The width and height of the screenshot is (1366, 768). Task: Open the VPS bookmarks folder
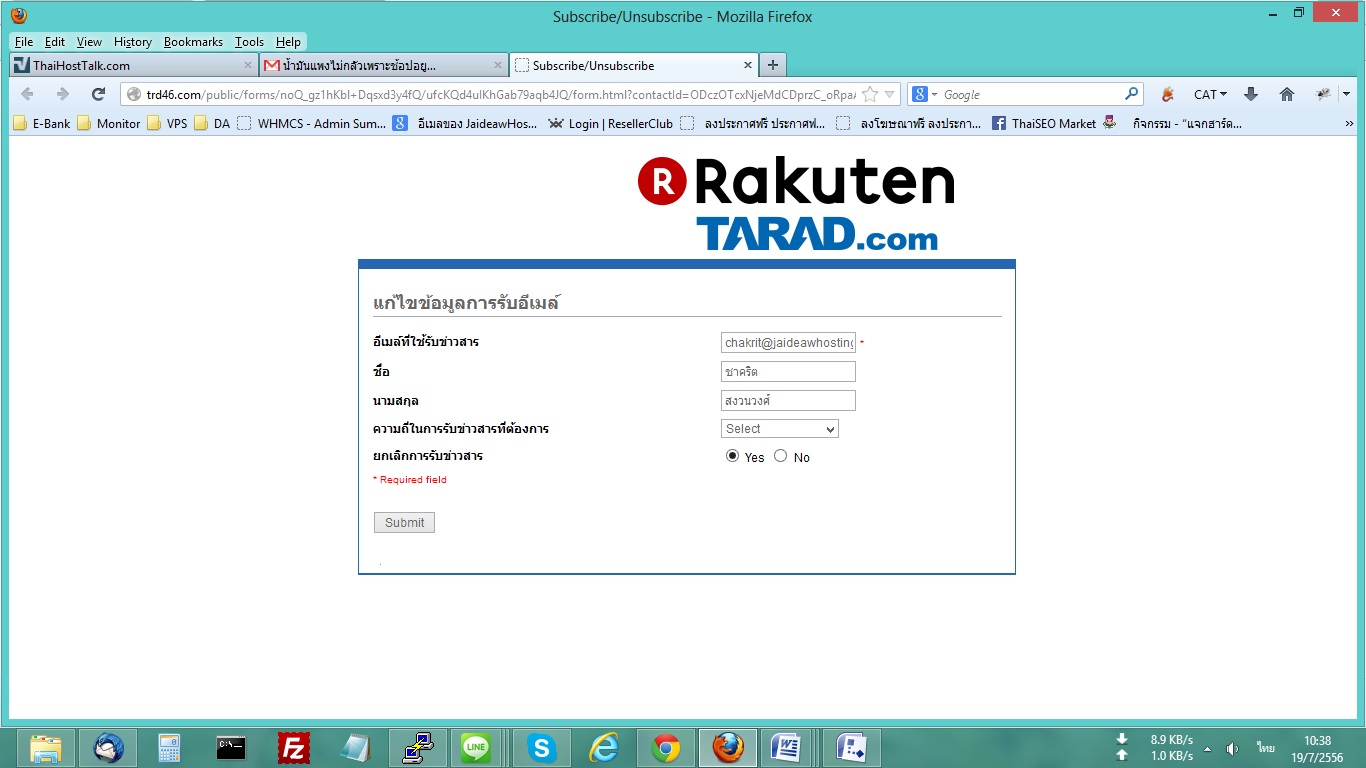(167, 123)
